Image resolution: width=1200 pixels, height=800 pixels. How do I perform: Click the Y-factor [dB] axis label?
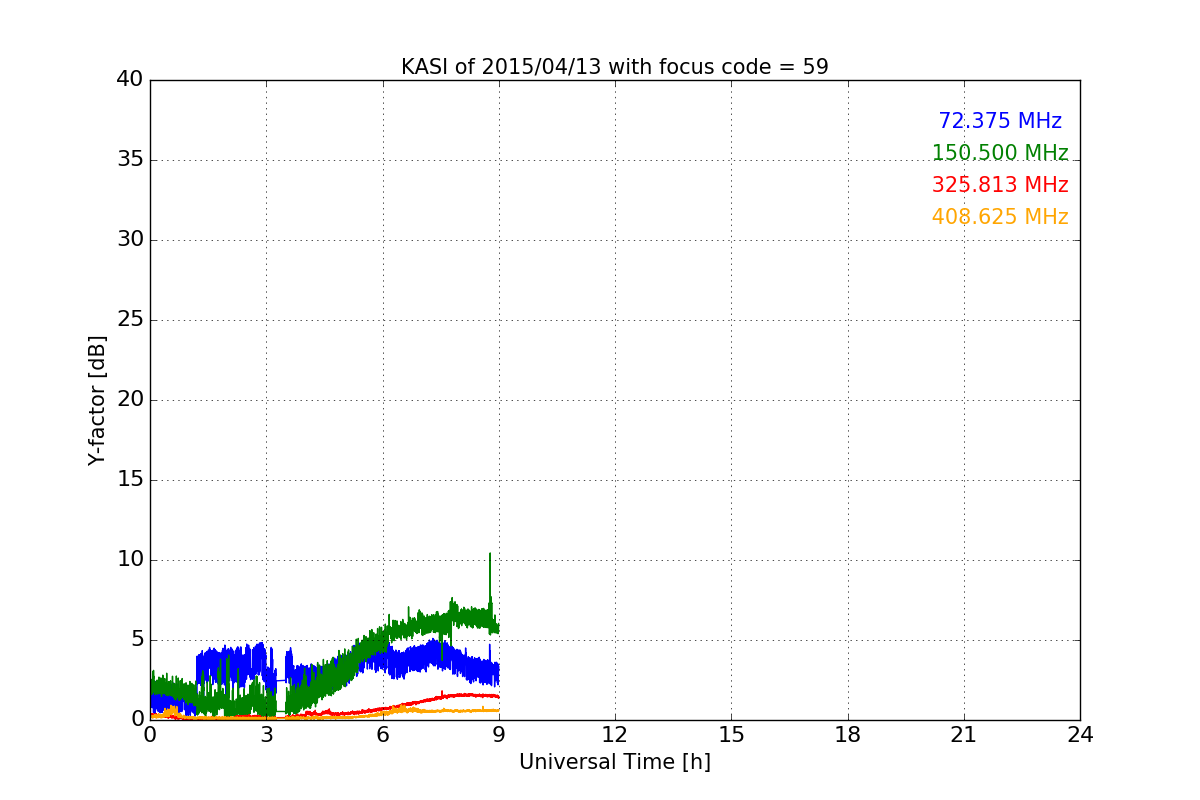pyautogui.click(x=97, y=400)
